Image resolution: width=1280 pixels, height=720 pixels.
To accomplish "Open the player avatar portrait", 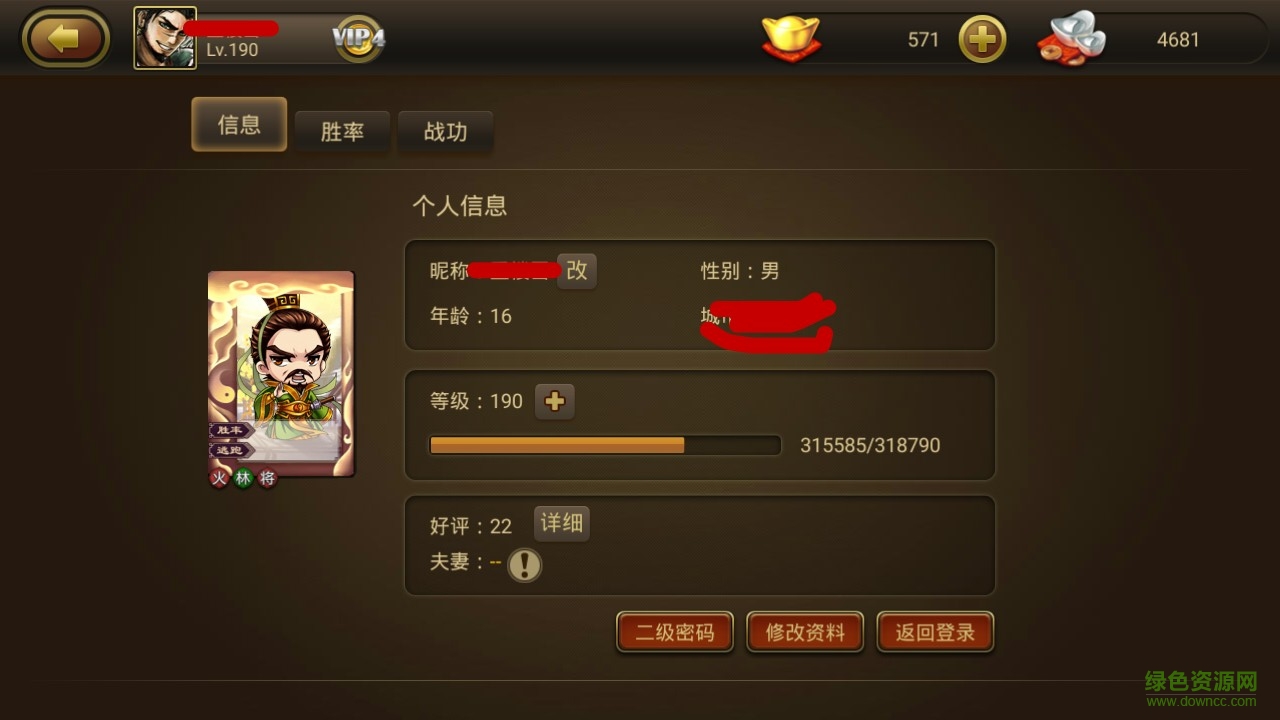I will pyautogui.click(x=165, y=38).
